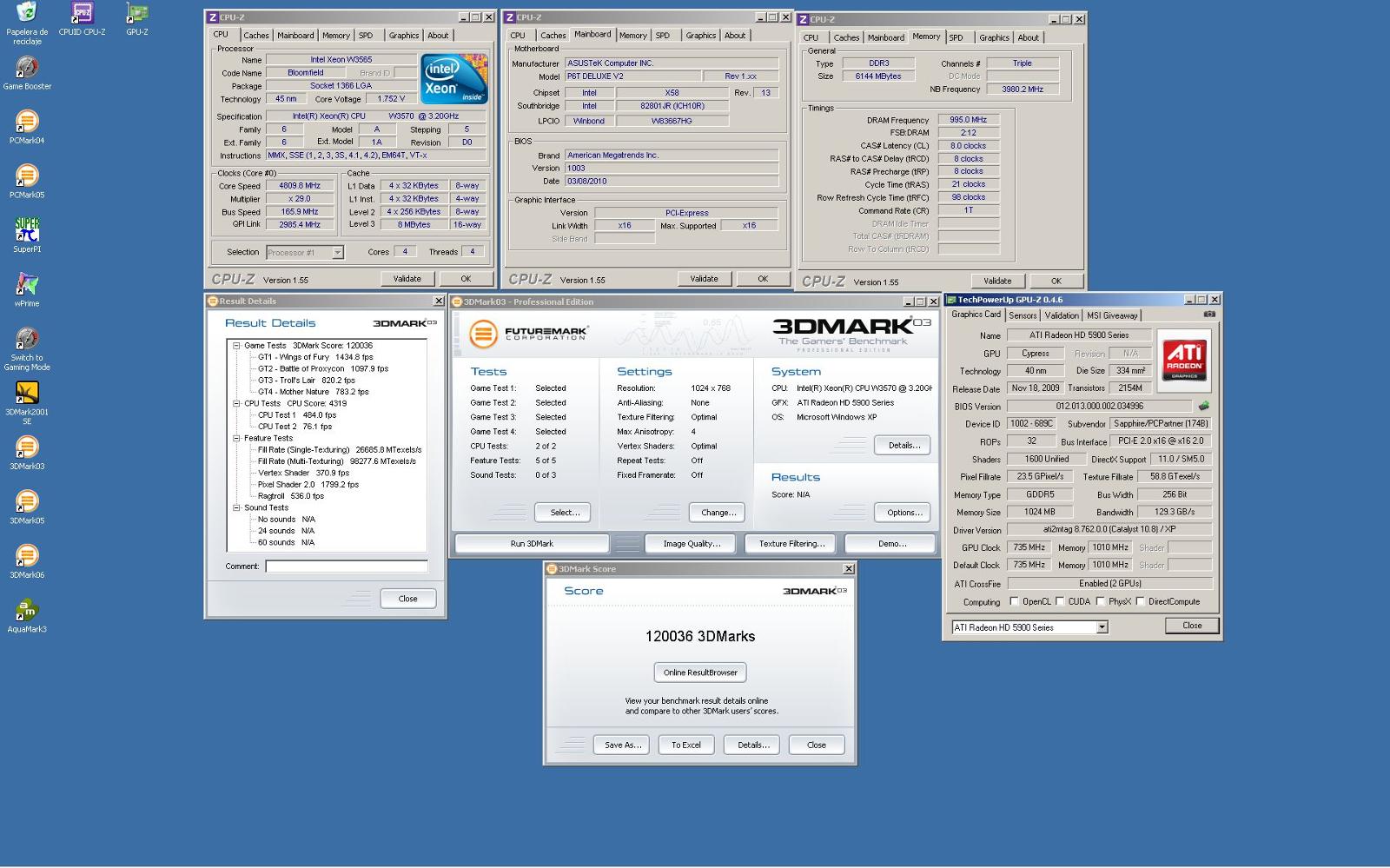Switch to Caches tab in first CPU-Z window
The image size is (1390, 868).
click(255, 36)
